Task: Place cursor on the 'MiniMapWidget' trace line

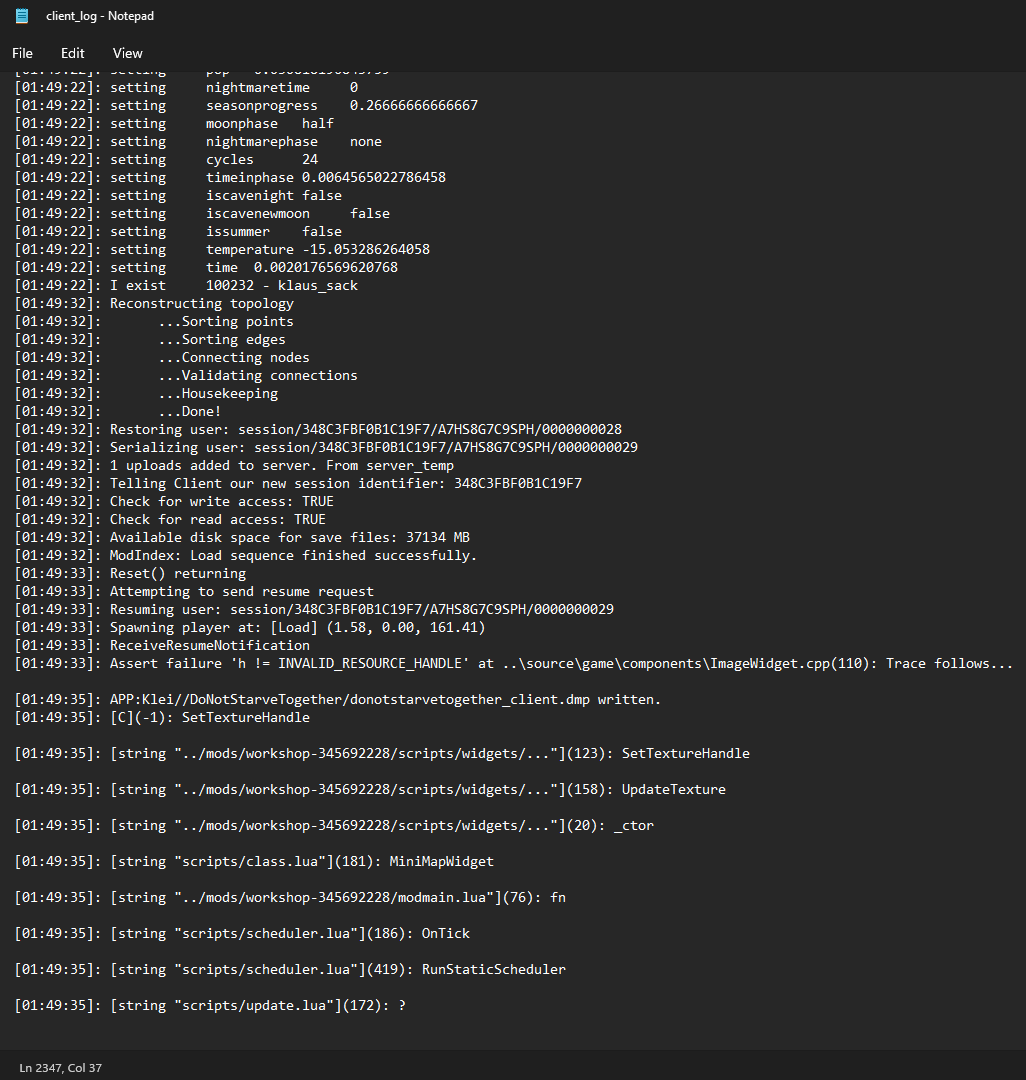Action: [300, 861]
